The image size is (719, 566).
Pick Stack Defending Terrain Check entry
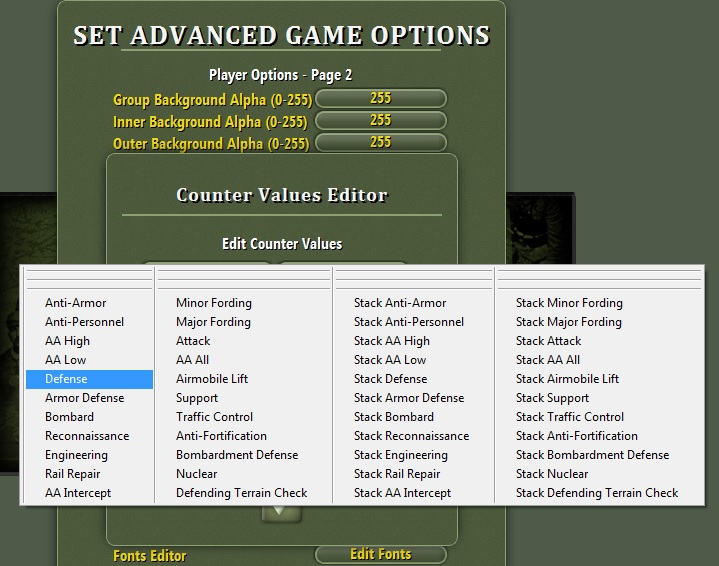point(599,493)
